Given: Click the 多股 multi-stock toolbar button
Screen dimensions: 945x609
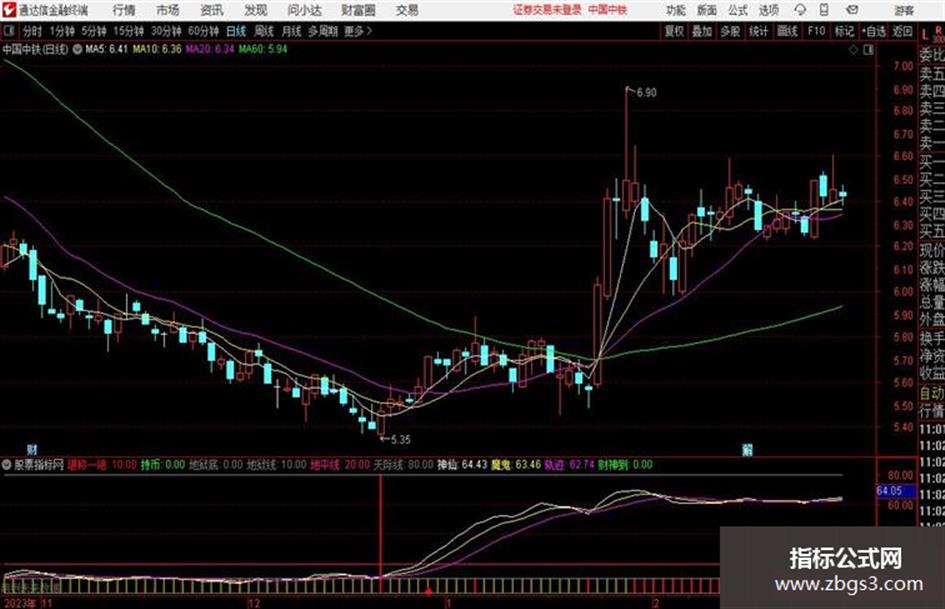Looking at the screenshot, I should [730, 31].
